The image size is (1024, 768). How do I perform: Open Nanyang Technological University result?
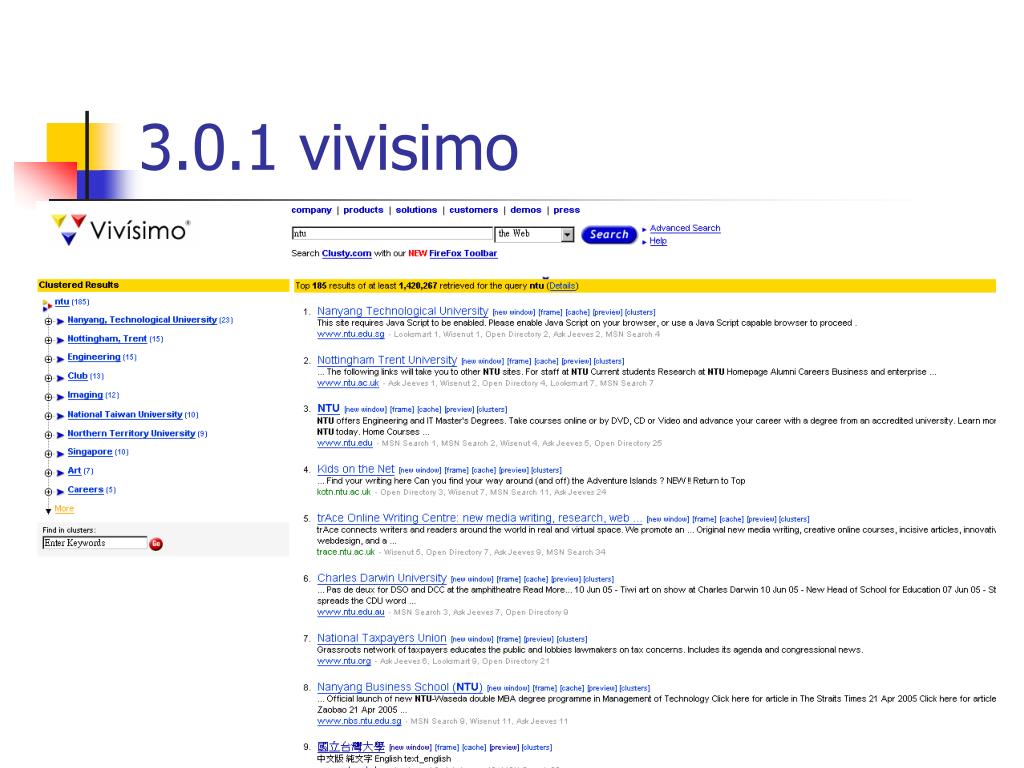(402, 311)
